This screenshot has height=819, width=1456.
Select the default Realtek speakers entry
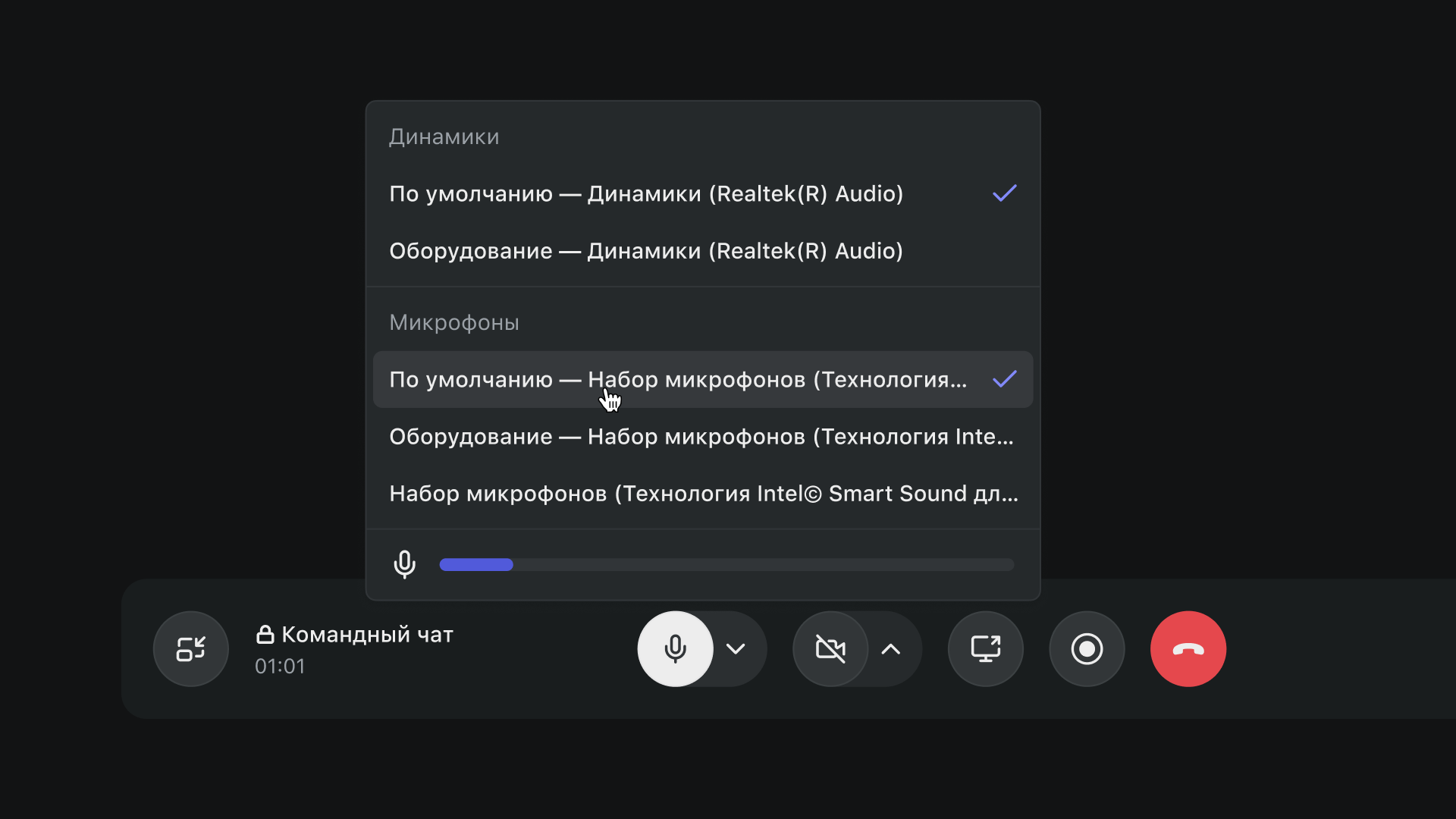point(645,193)
